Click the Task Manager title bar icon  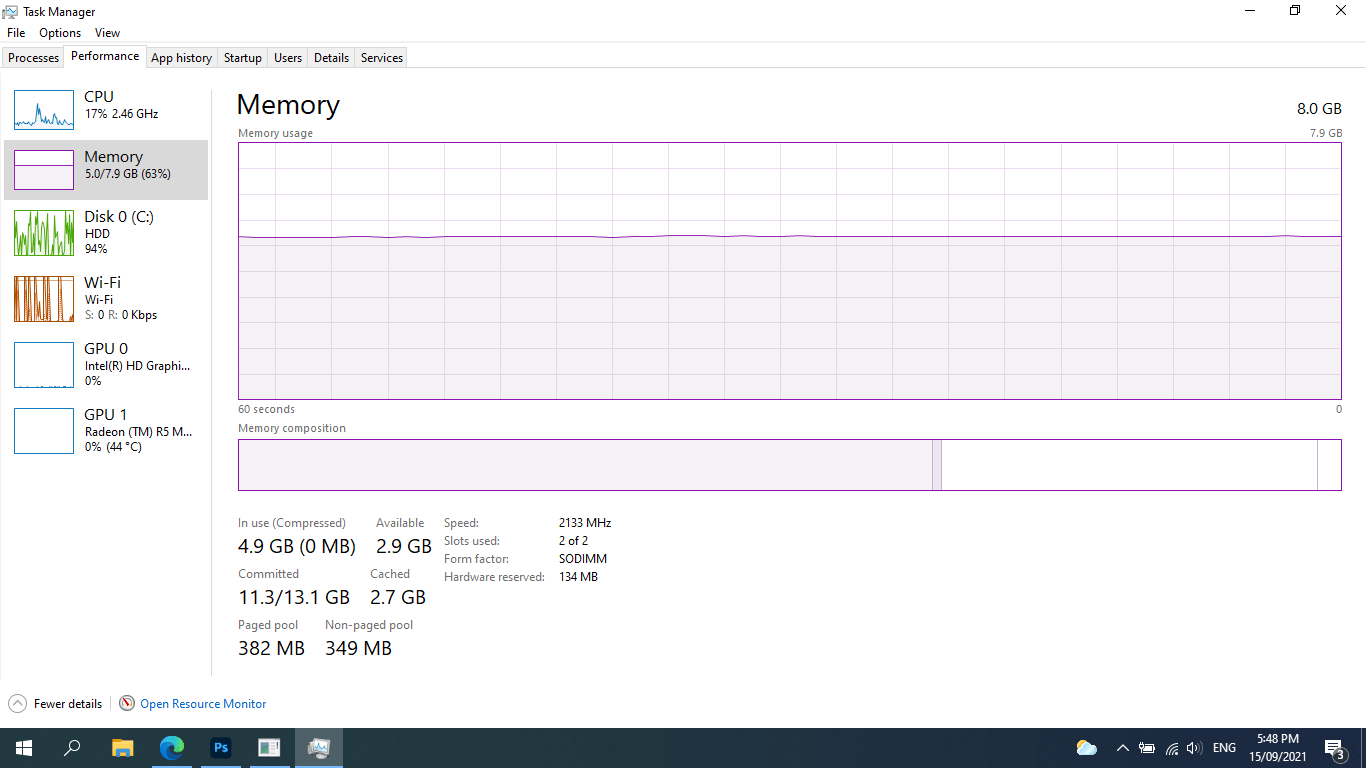tap(10, 11)
